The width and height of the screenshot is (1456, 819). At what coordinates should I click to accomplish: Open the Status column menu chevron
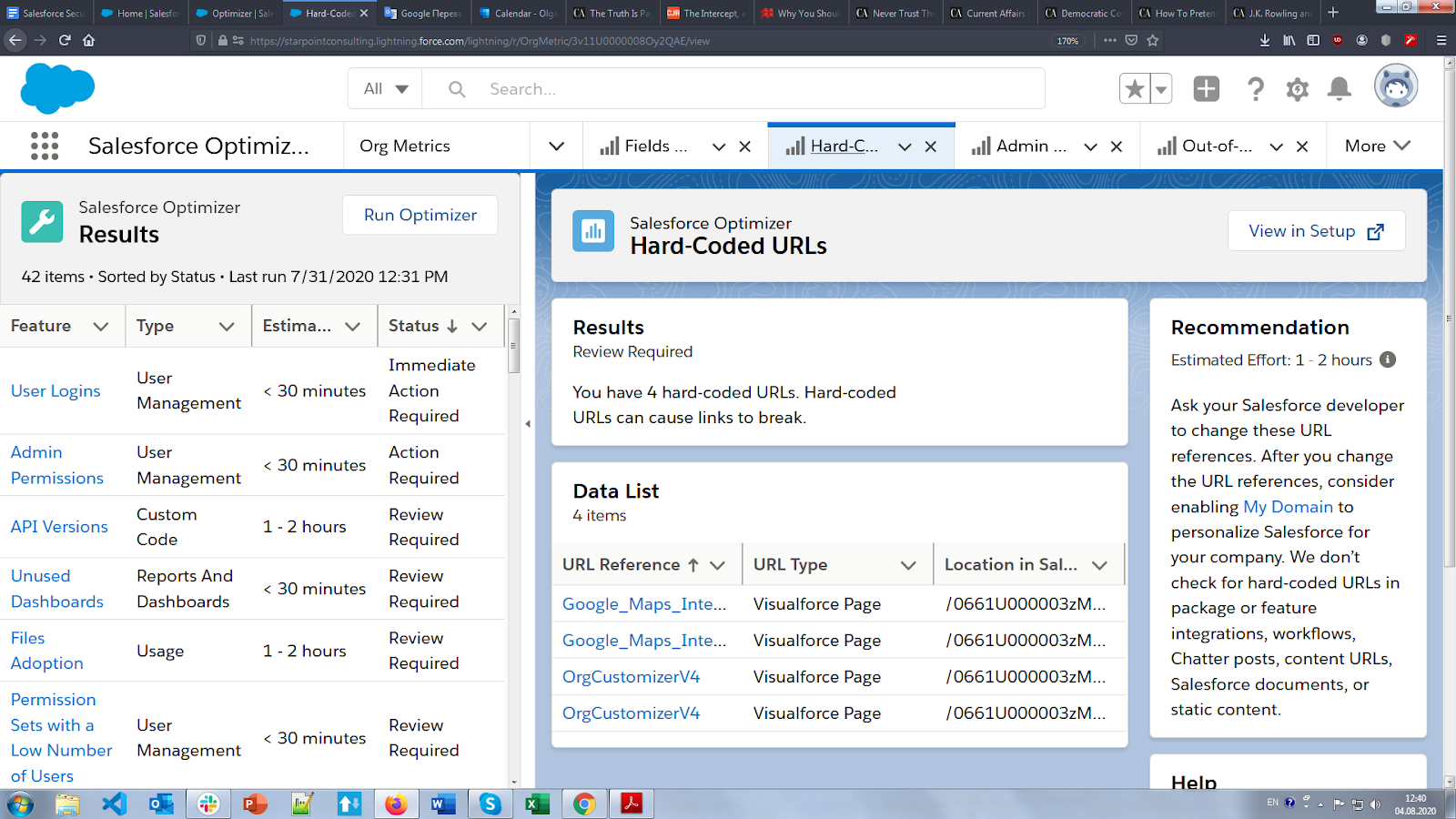(x=480, y=326)
